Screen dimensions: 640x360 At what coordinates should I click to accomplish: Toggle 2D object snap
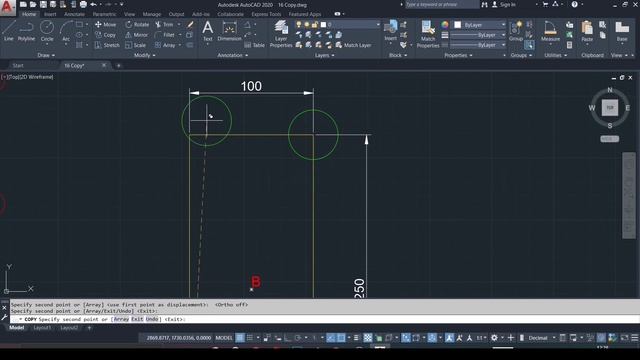(x=341, y=338)
